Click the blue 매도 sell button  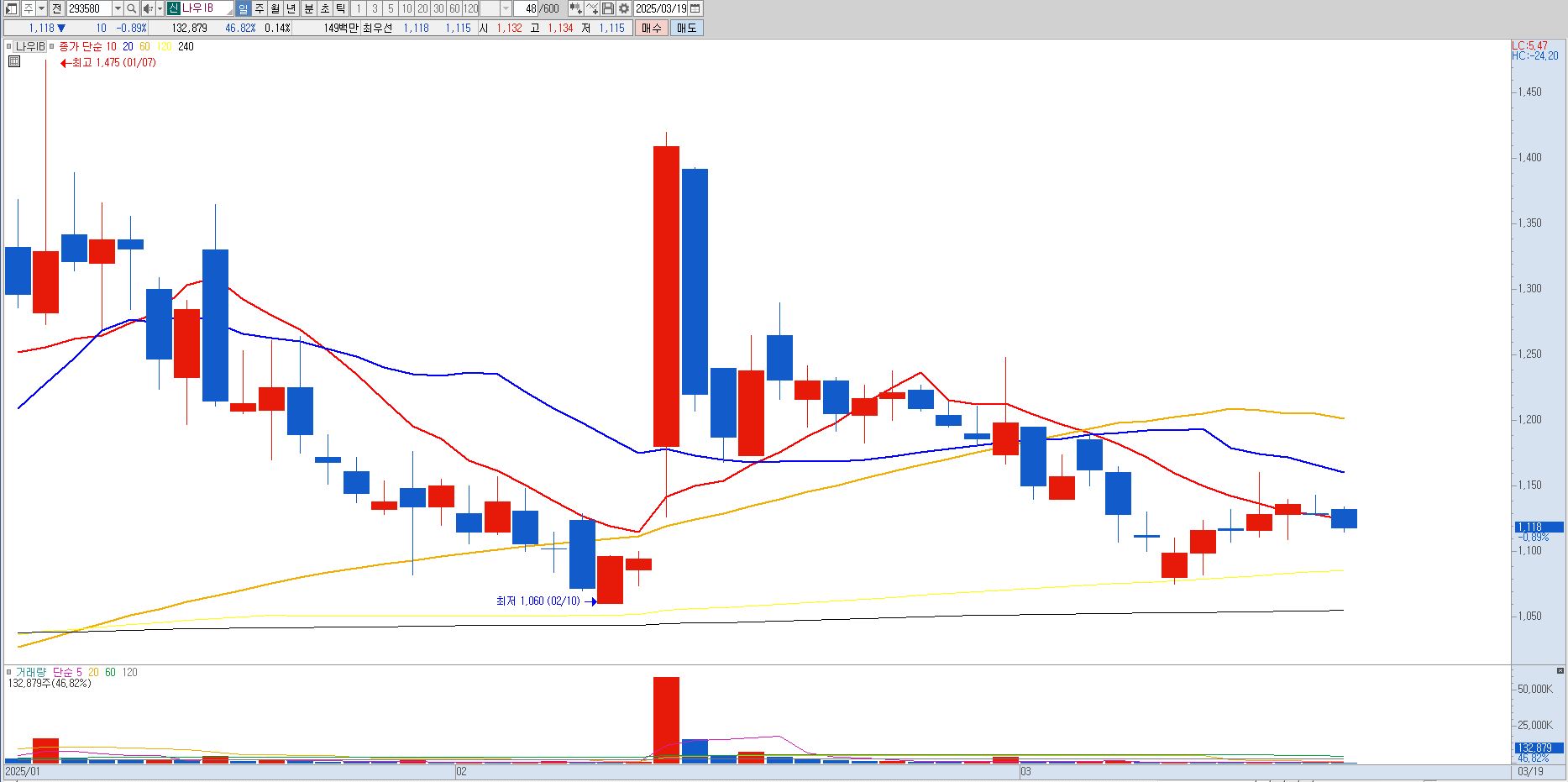click(687, 28)
